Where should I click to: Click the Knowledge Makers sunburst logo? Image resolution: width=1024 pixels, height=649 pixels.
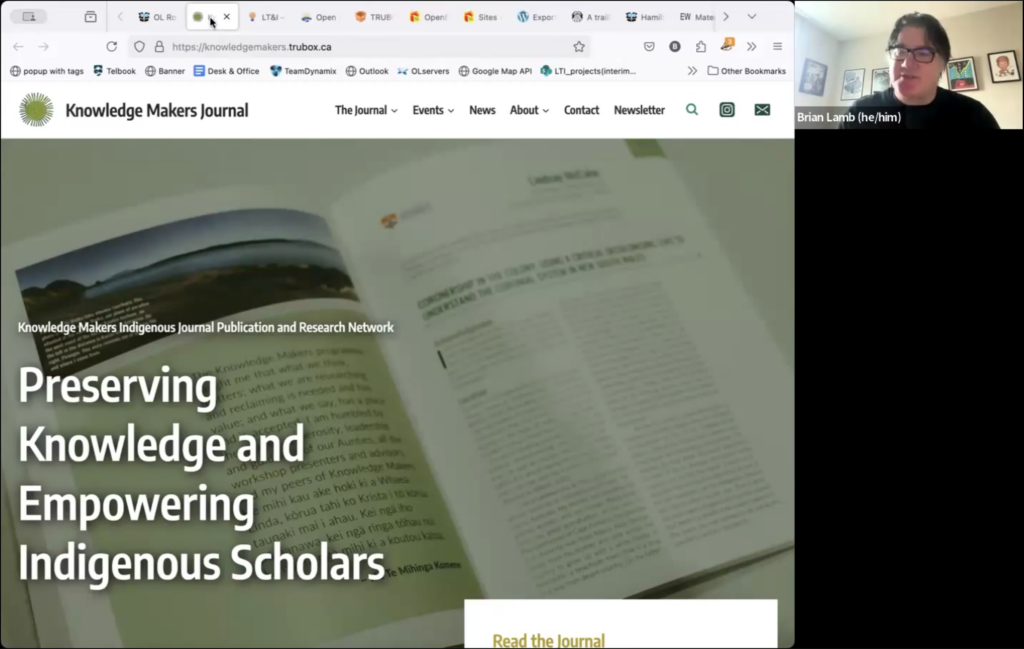36,110
